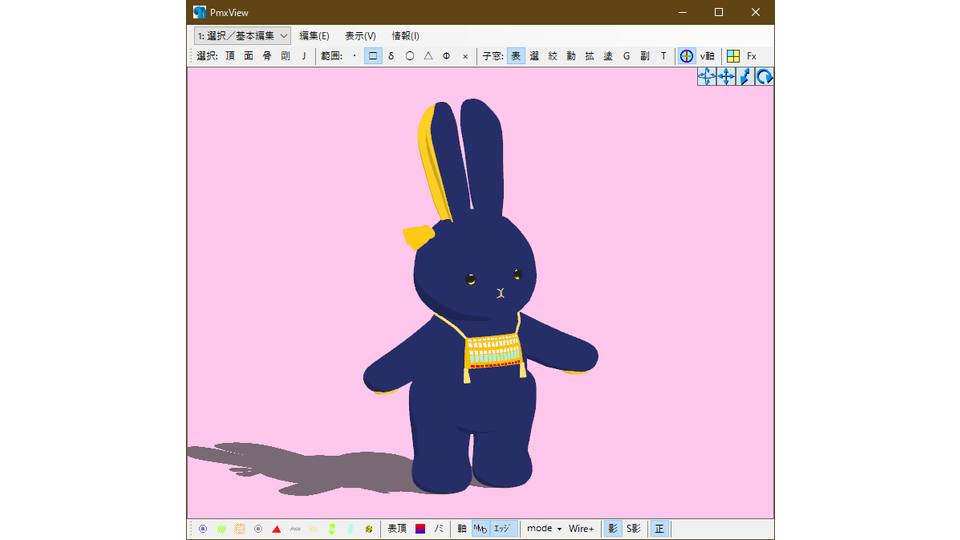
Task: Toggle the v軸 button
Action: click(707, 56)
